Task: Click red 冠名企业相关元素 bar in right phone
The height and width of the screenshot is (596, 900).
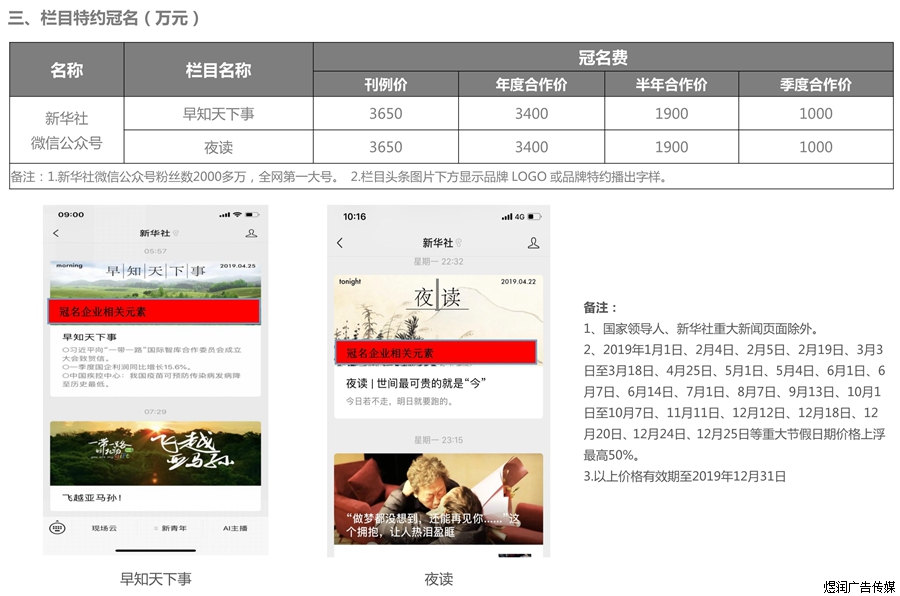Action: (436, 353)
